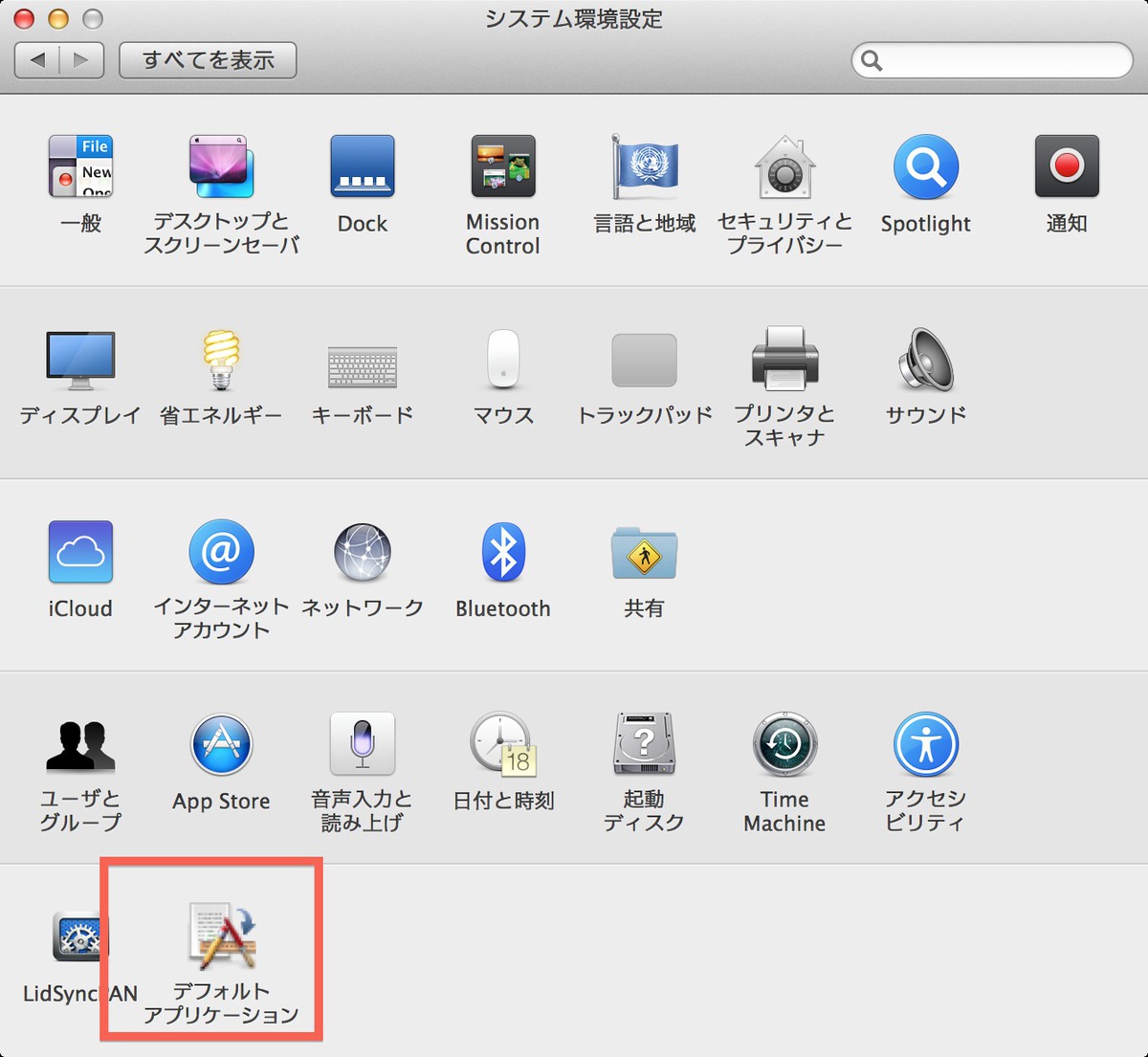Open サウンド preferences
The height and width of the screenshot is (1057, 1148).
tap(925, 361)
